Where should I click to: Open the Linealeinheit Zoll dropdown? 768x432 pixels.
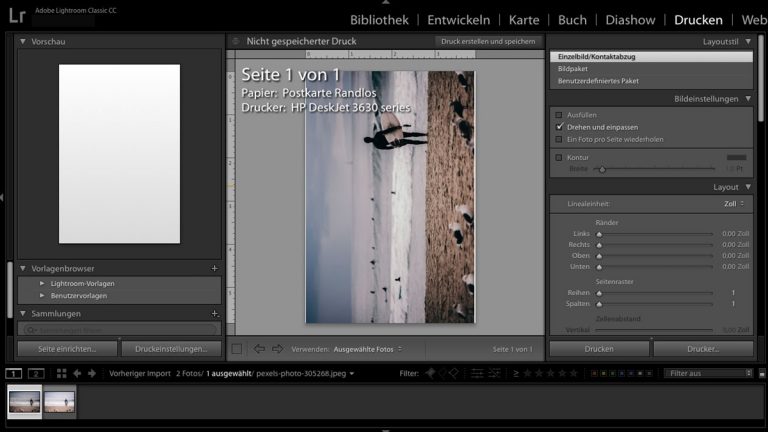[x=732, y=203]
